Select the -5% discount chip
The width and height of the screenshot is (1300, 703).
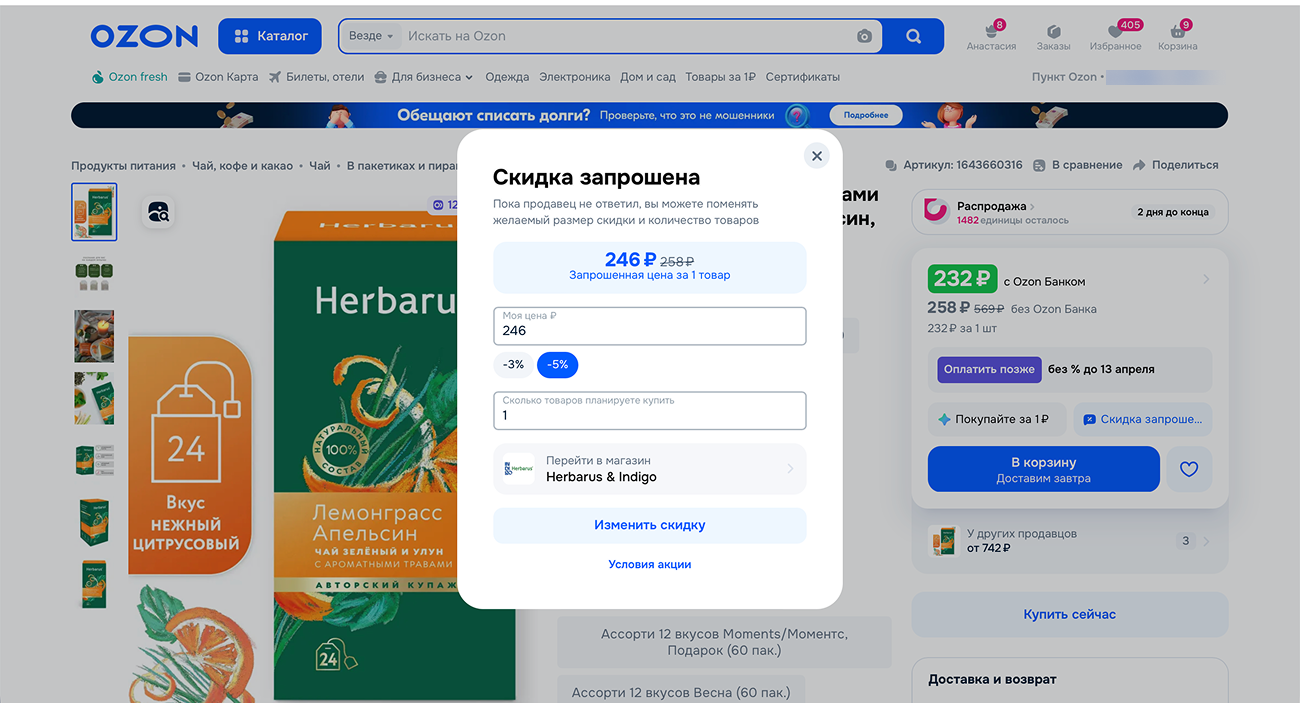pos(557,365)
